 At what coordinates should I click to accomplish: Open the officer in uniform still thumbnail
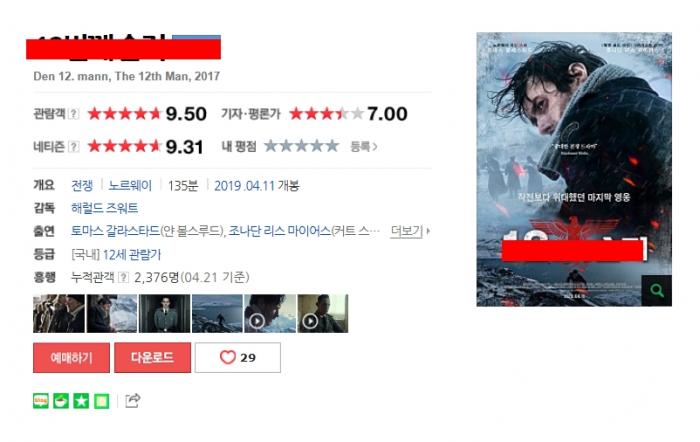point(165,313)
